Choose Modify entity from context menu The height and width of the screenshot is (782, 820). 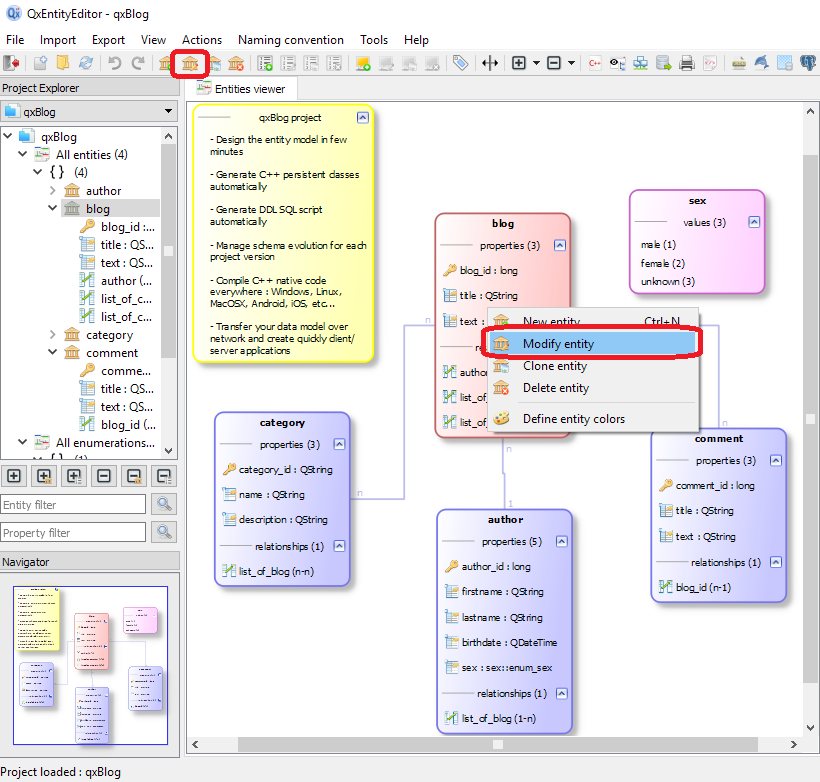click(558, 343)
